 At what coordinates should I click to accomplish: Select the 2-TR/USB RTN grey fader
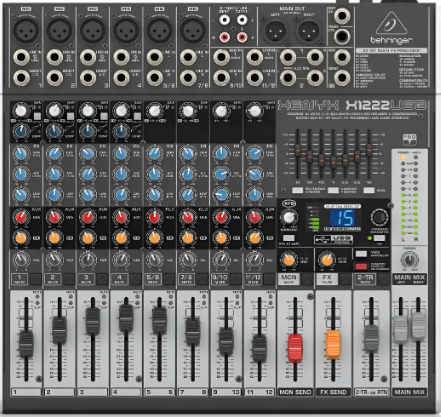371,338
